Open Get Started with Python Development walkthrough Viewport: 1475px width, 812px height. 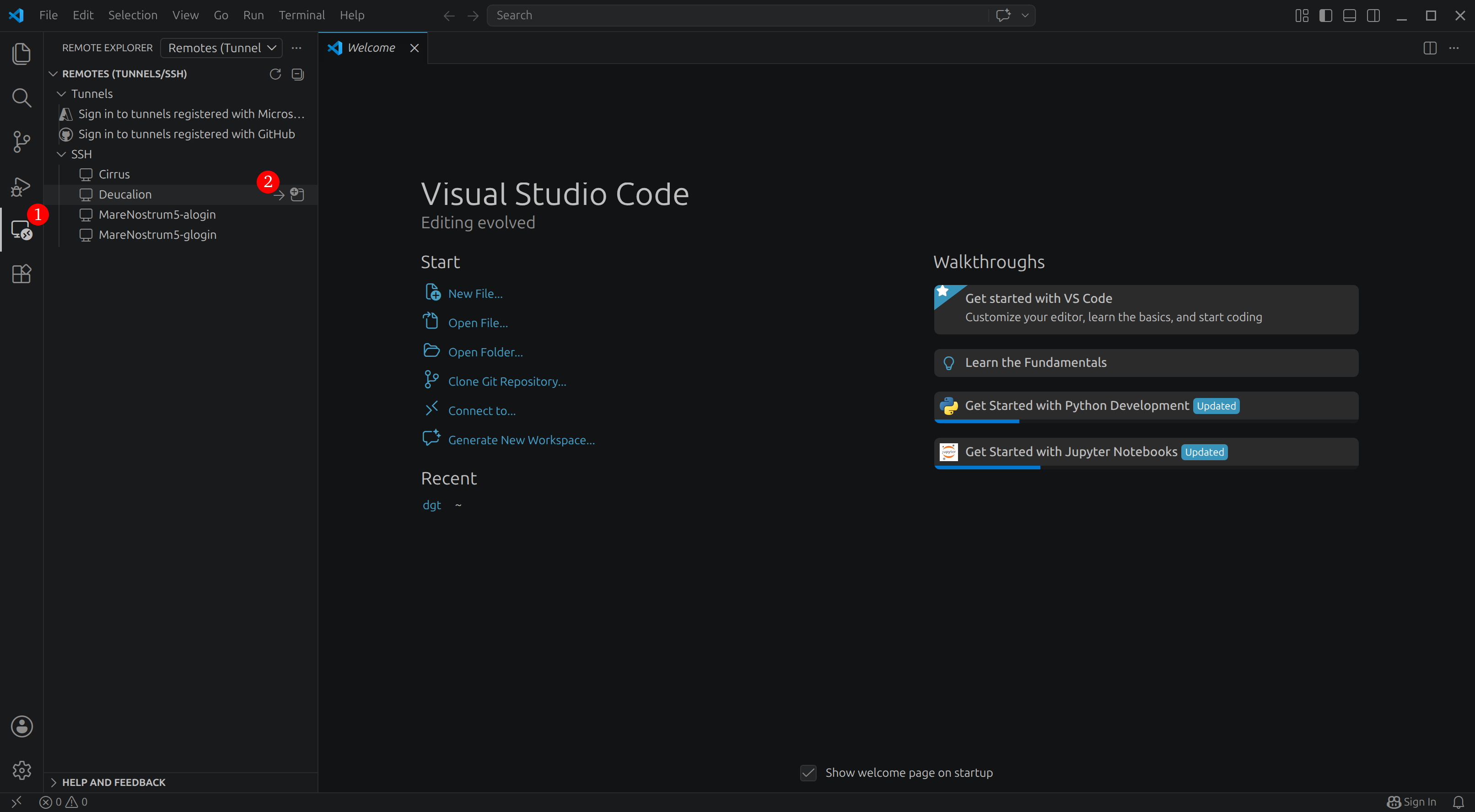pos(1146,406)
